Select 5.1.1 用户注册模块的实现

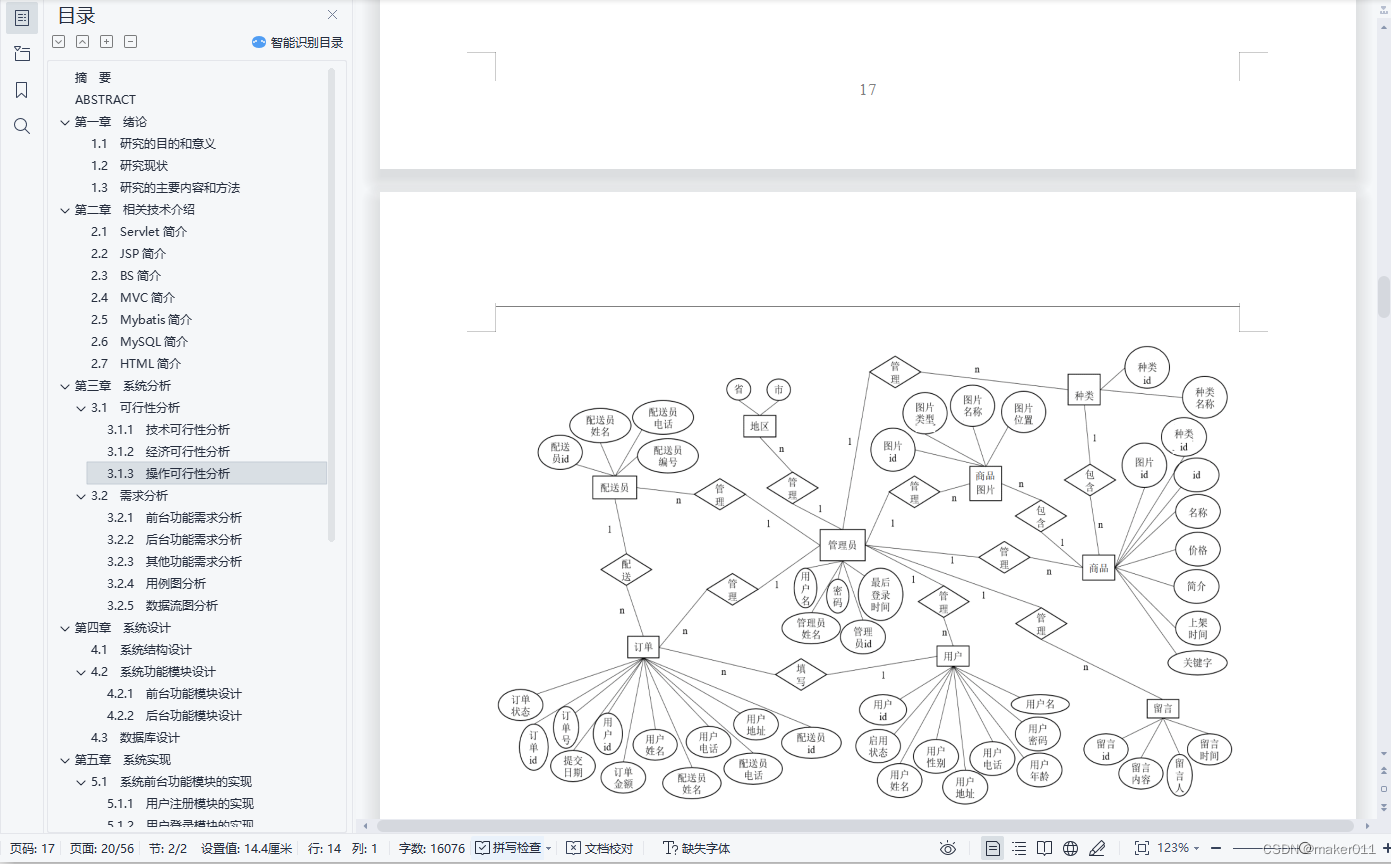(x=180, y=804)
